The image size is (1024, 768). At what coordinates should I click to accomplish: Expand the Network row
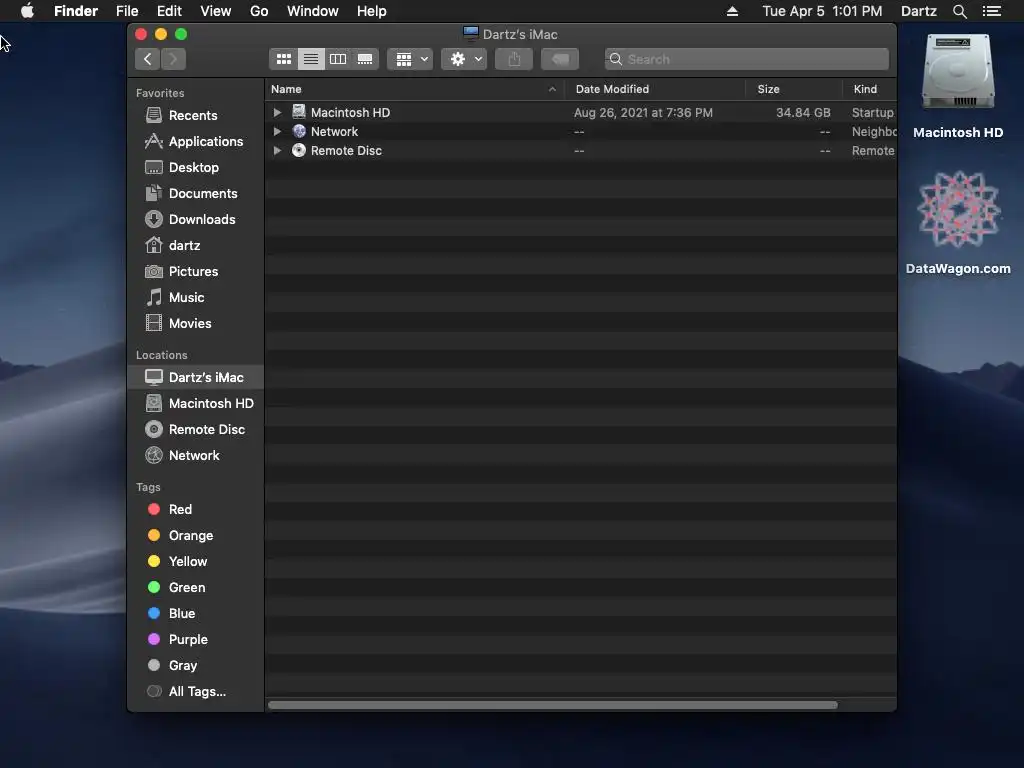[277, 131]
